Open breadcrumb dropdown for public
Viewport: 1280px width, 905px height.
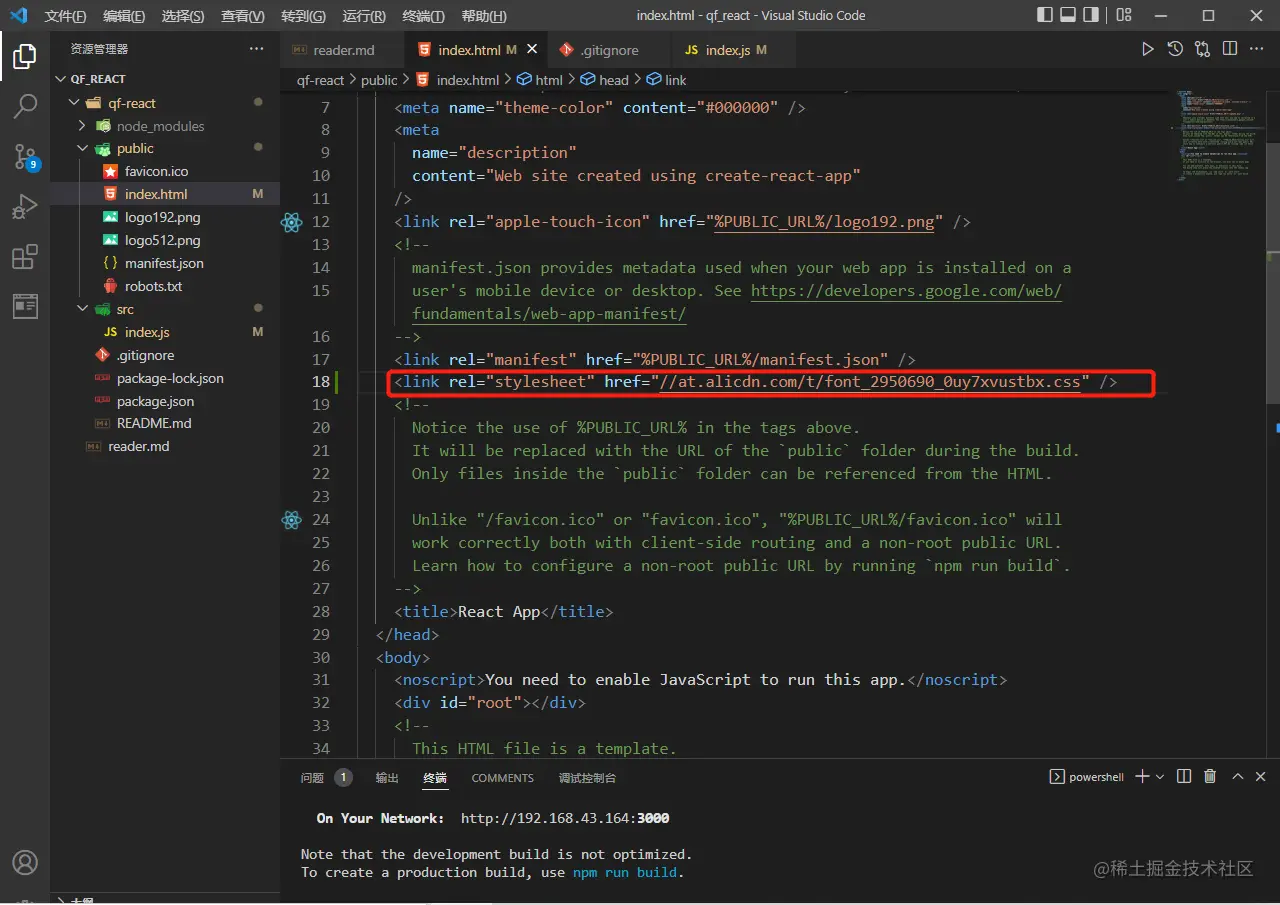[379, 80]
